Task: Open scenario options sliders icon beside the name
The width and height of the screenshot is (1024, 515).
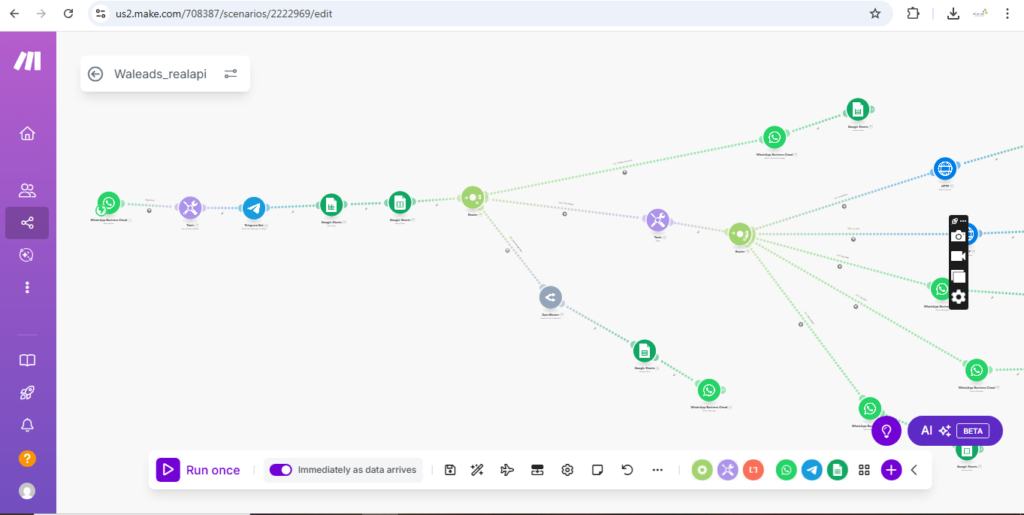Action: coord(231,74)
